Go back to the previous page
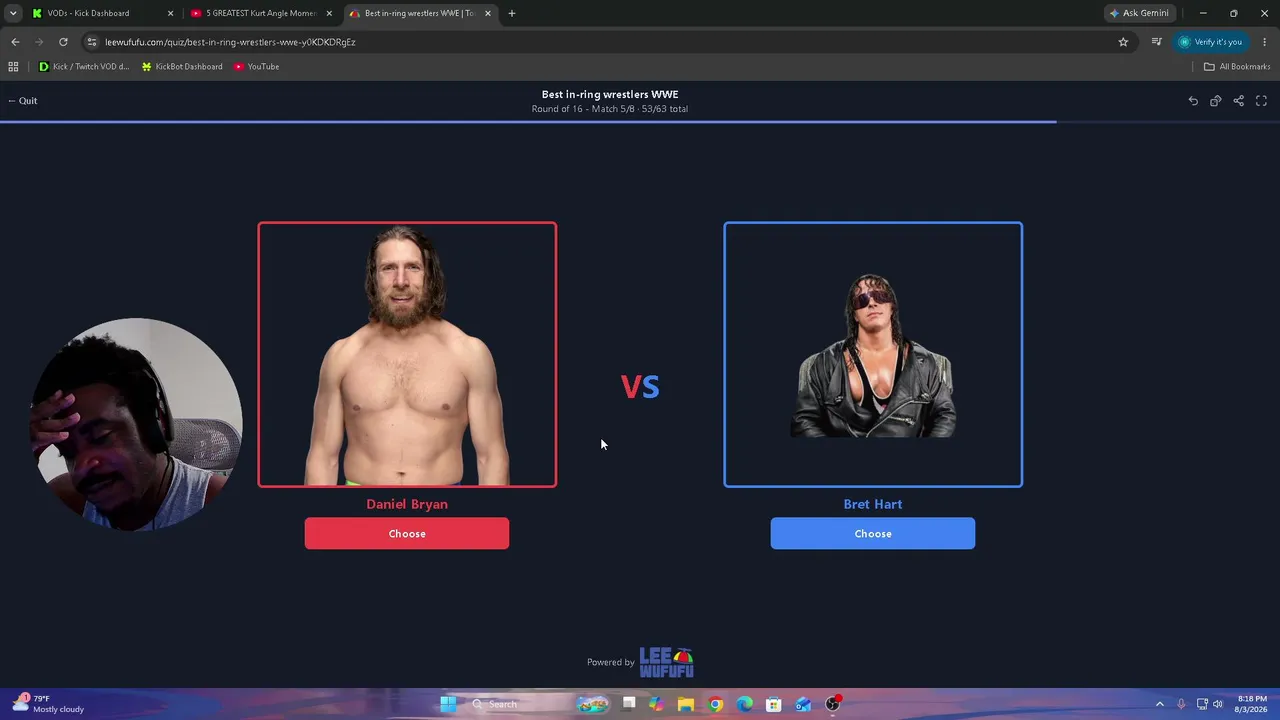Image resolution: width=1280 pixels, height=720 pixels. tap(15, 42)
